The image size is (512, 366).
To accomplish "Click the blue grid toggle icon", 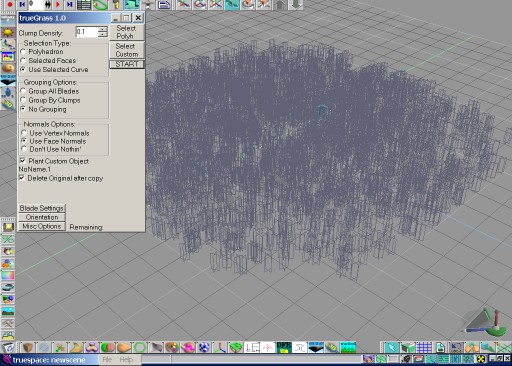I will (424, 347).
